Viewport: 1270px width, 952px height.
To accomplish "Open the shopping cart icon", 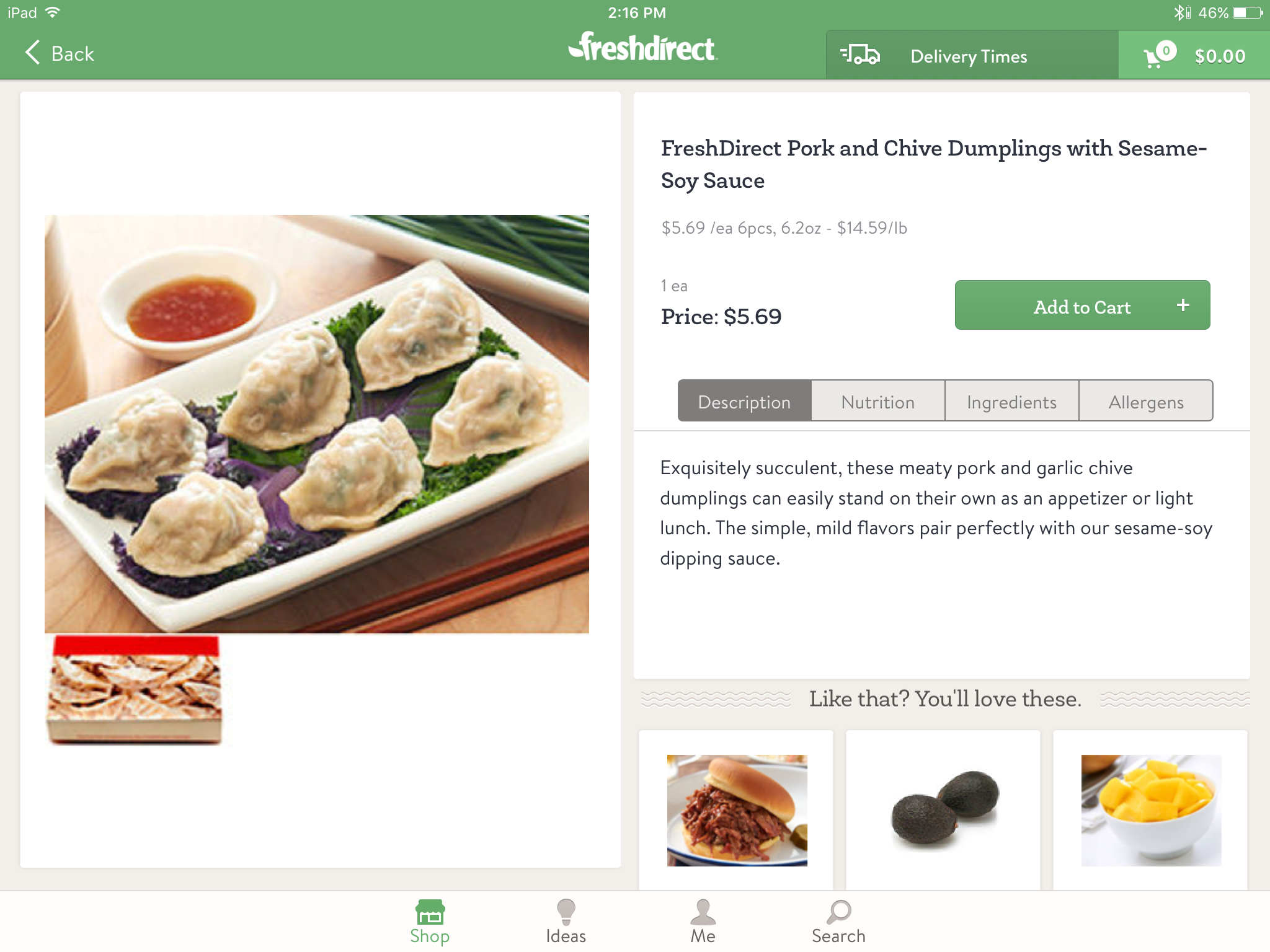I will pyautogui.click(x=1157, y=56).
